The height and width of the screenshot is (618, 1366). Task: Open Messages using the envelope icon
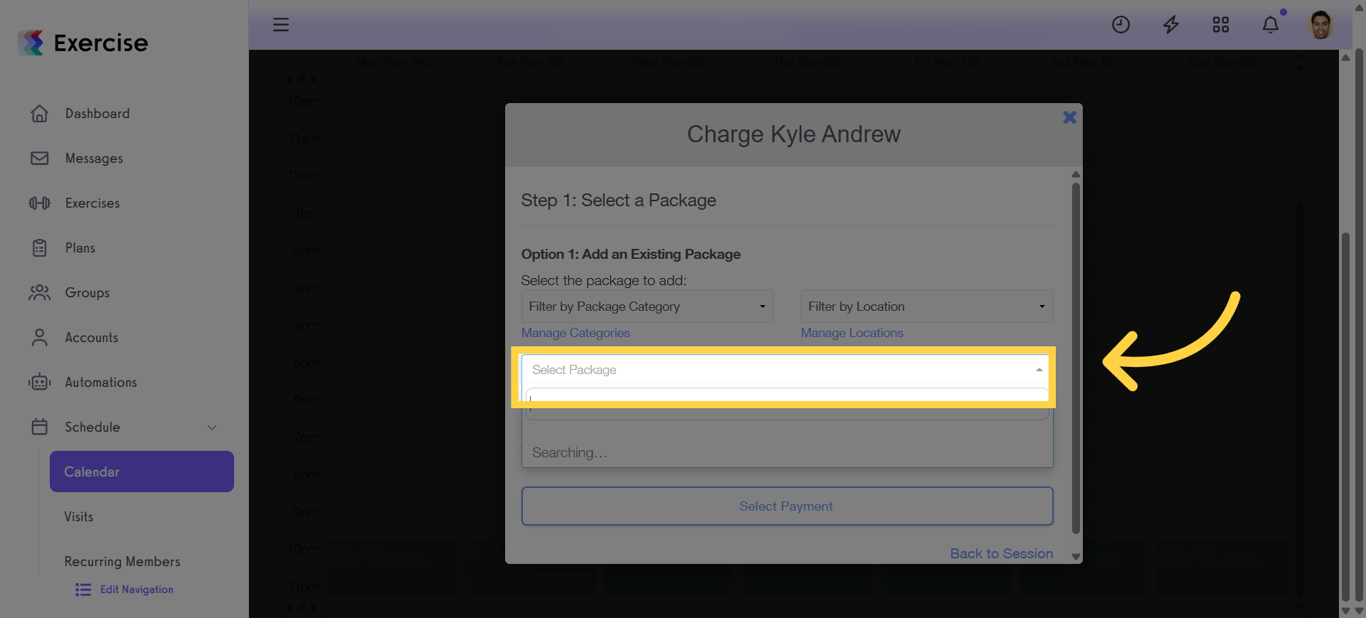[x=39, y=158]
